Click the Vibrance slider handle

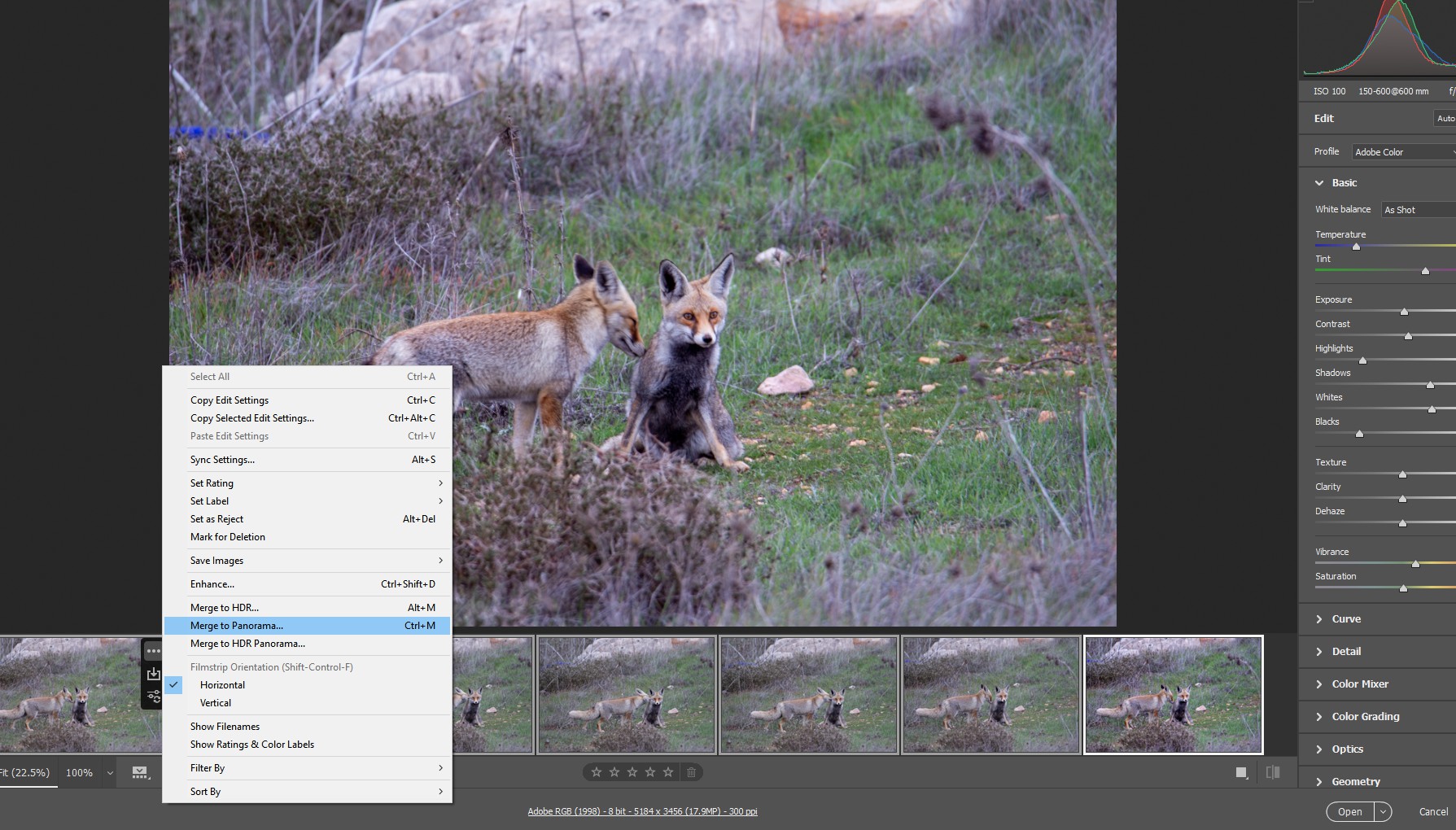coord(1415,564)
